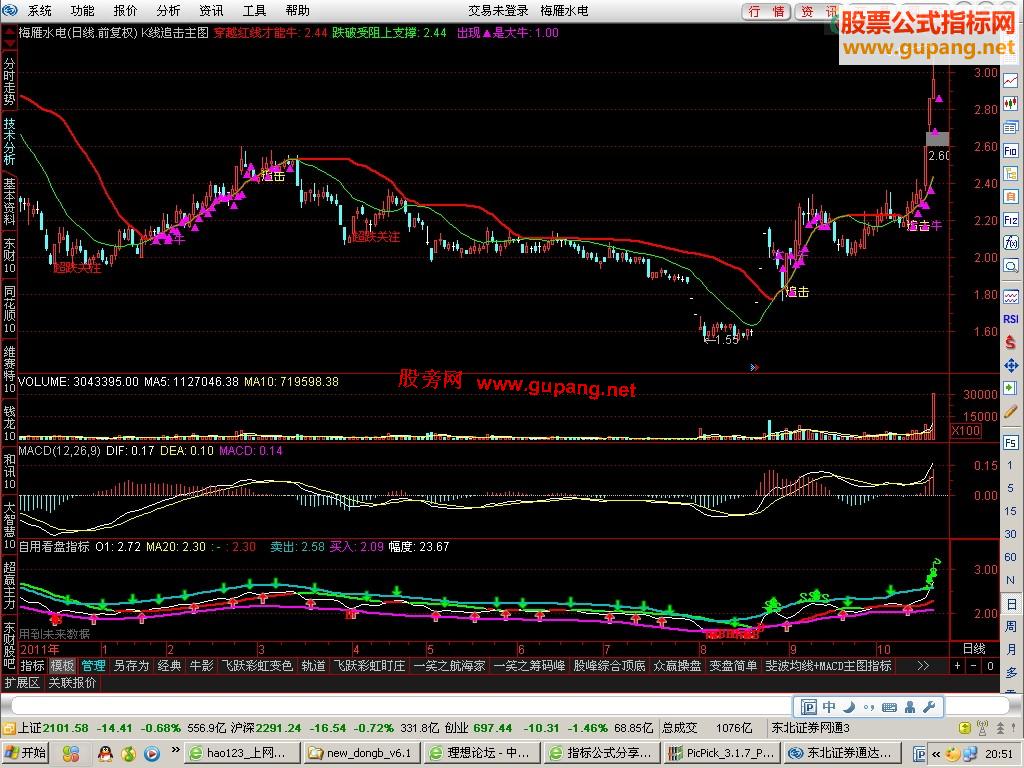Screen dimensions: 1024x768
Task: Select the pencil drawing tool icon
Action: [x=1010, y=411]
